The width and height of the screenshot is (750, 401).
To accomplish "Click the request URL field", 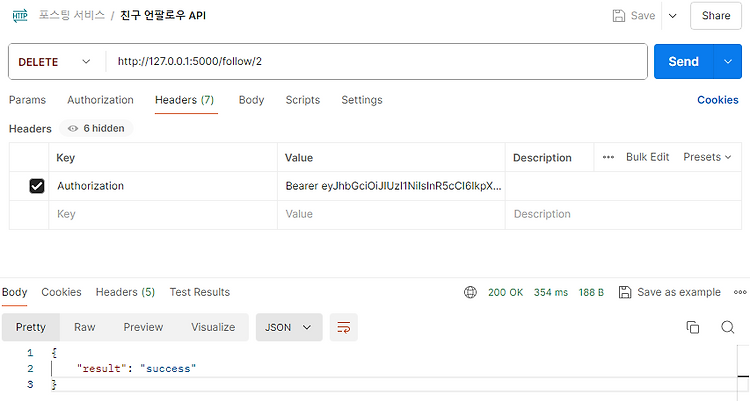I will tap(376, 62).
